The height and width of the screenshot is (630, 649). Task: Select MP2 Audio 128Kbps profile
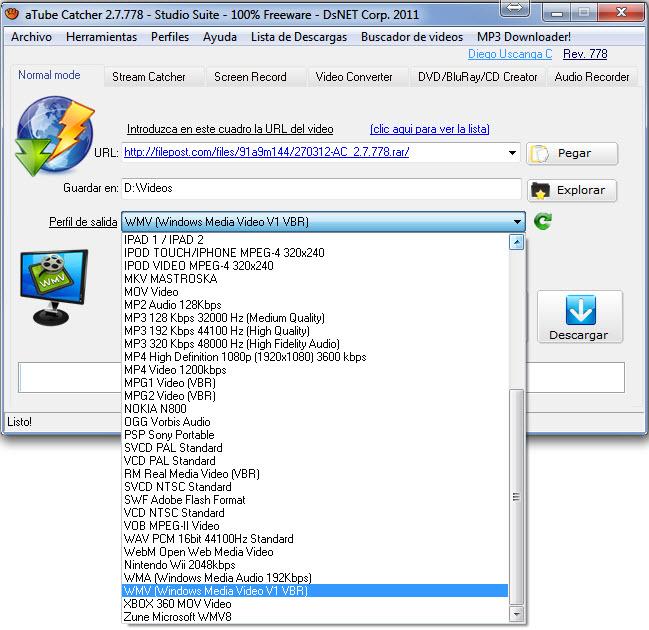coord(315,305)
